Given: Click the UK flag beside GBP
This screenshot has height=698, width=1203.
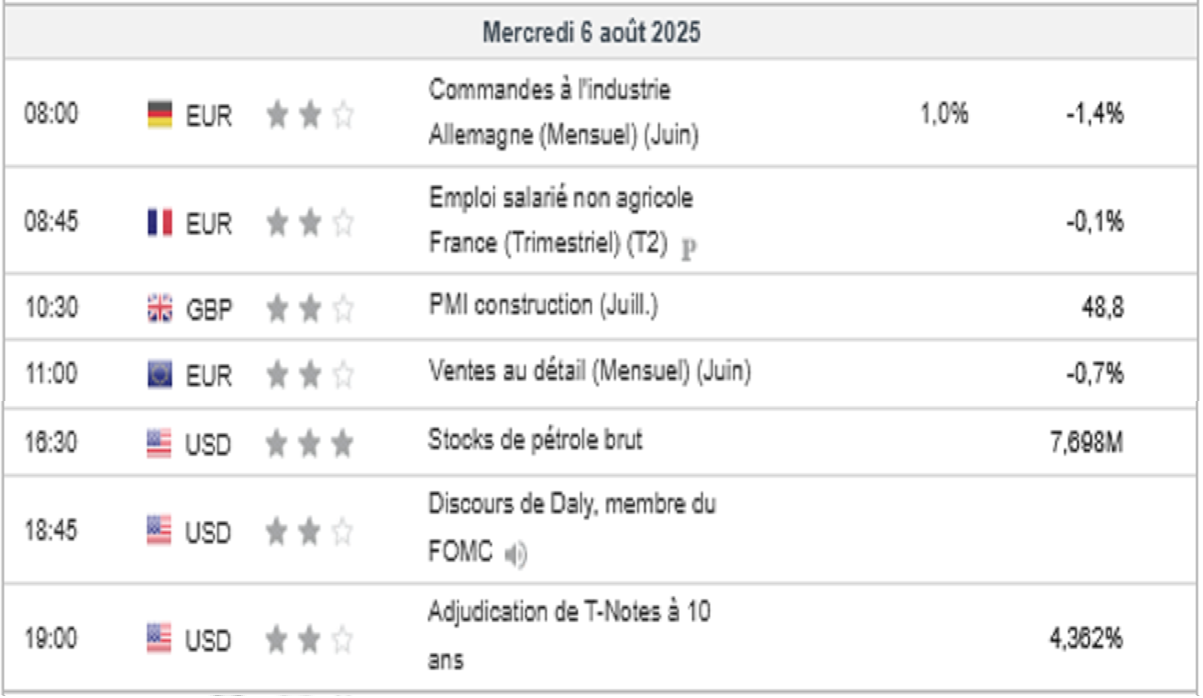Looking at the screenshot, I should [x=160, y=309].
